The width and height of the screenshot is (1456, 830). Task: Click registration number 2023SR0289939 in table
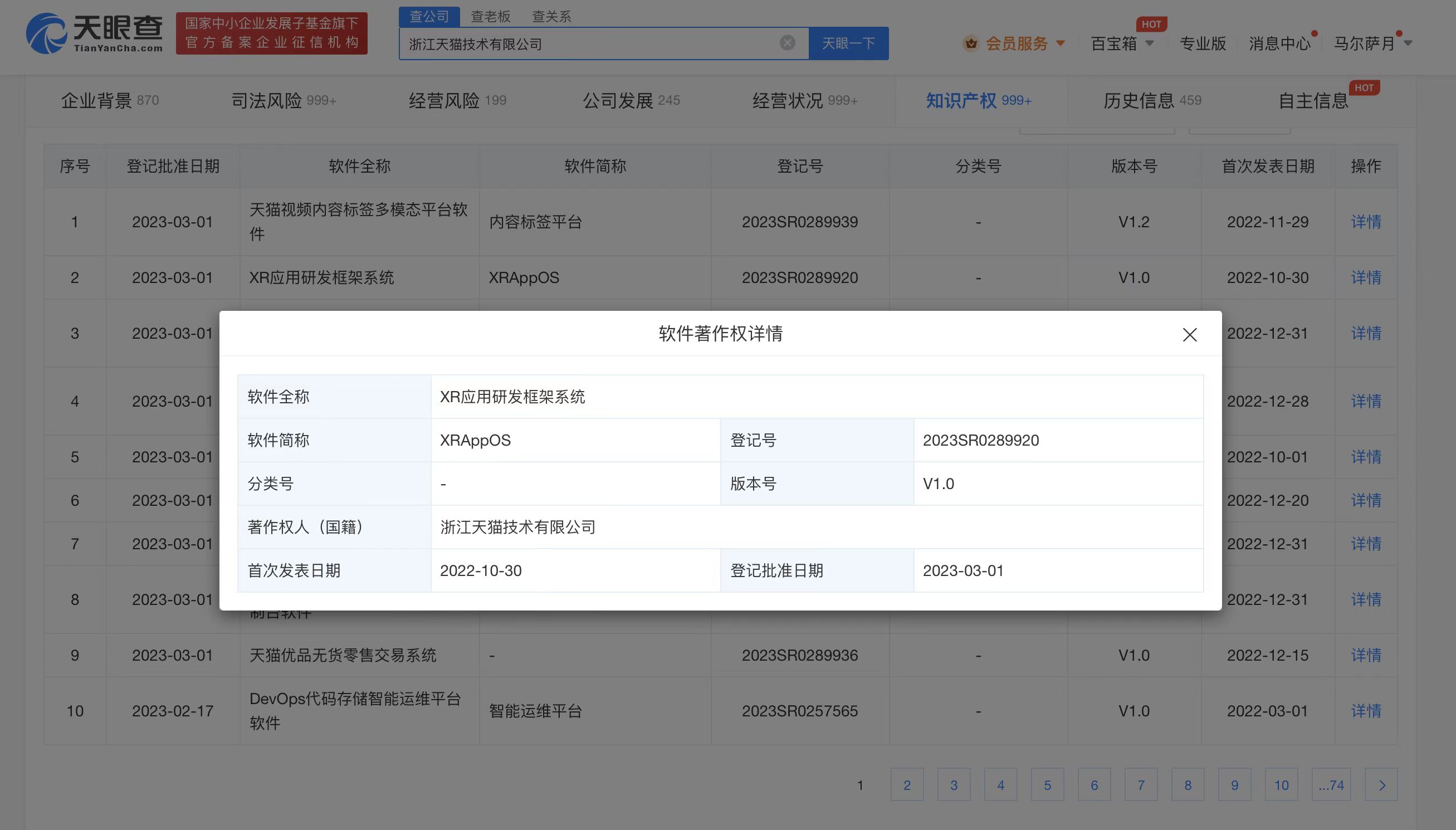799,222
